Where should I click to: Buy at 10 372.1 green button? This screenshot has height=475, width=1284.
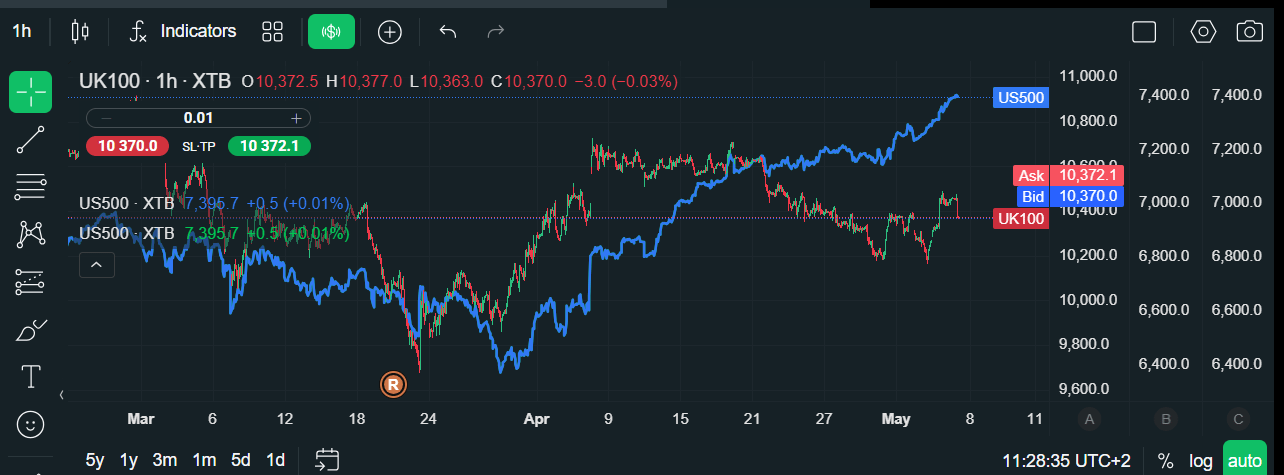click(269, 146)
